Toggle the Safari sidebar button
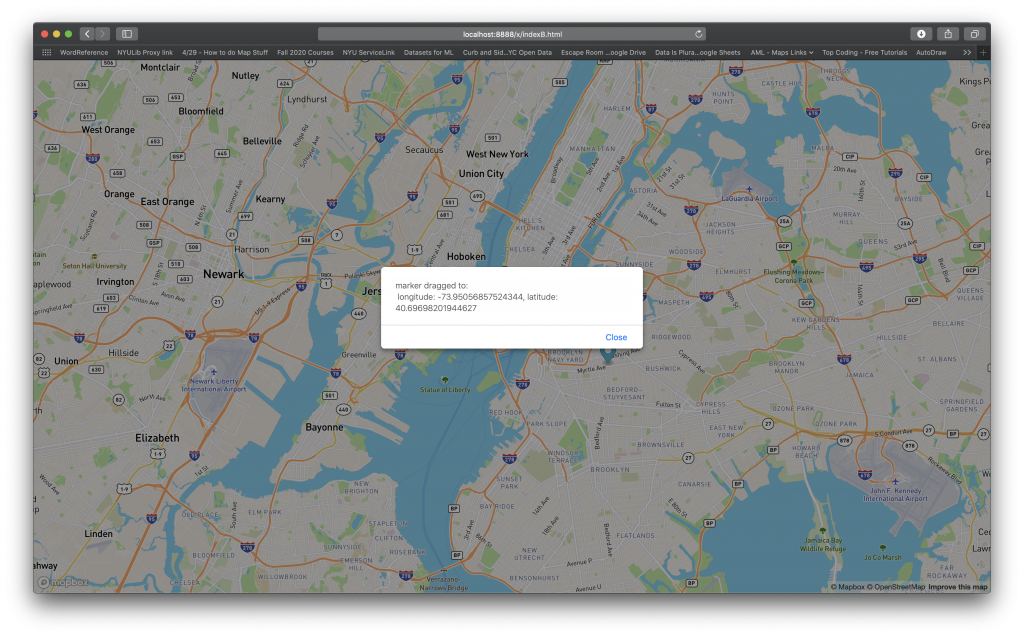Viewport: 1024px width, 637px height. [127, 34]
